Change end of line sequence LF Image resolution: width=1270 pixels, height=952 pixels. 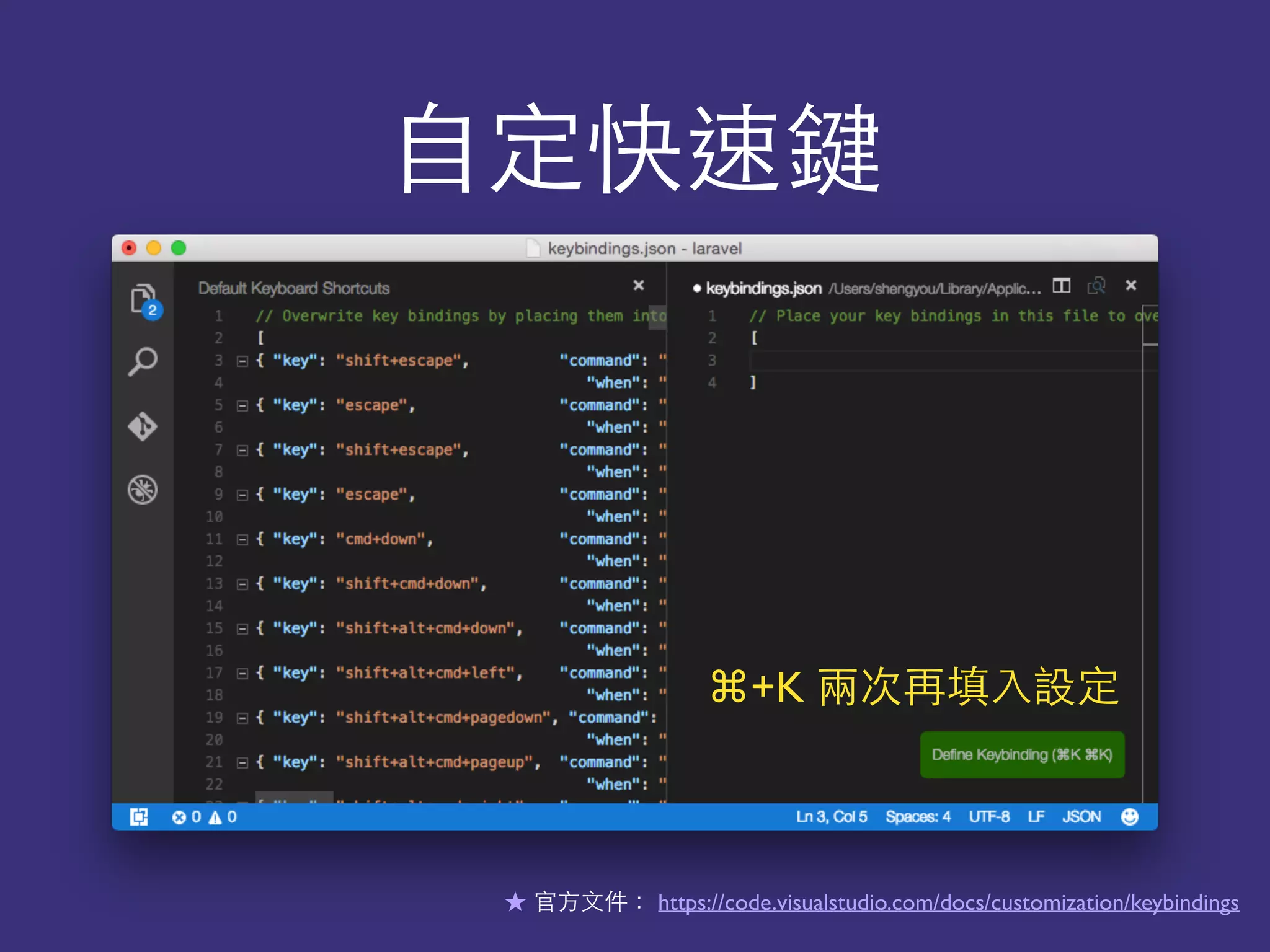pyautogui.click(x=1036, y=817)
